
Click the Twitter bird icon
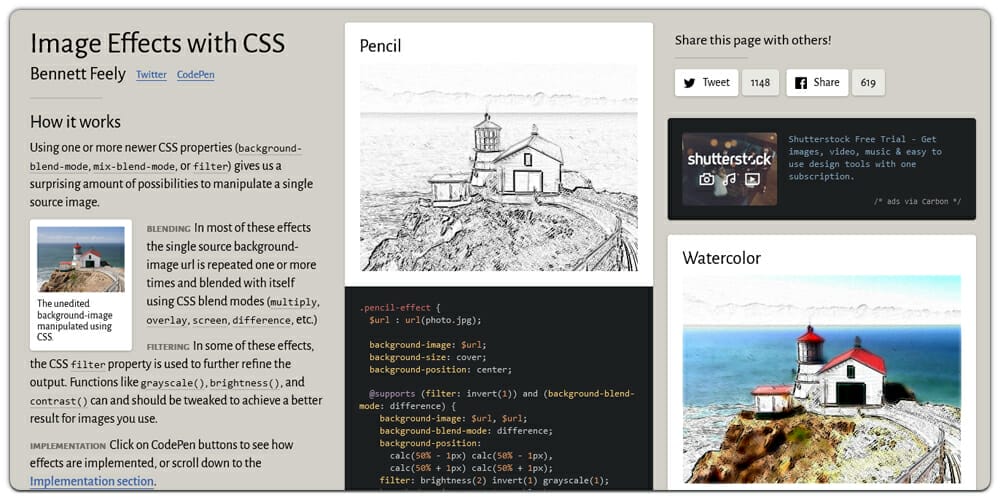coord(689,83)
